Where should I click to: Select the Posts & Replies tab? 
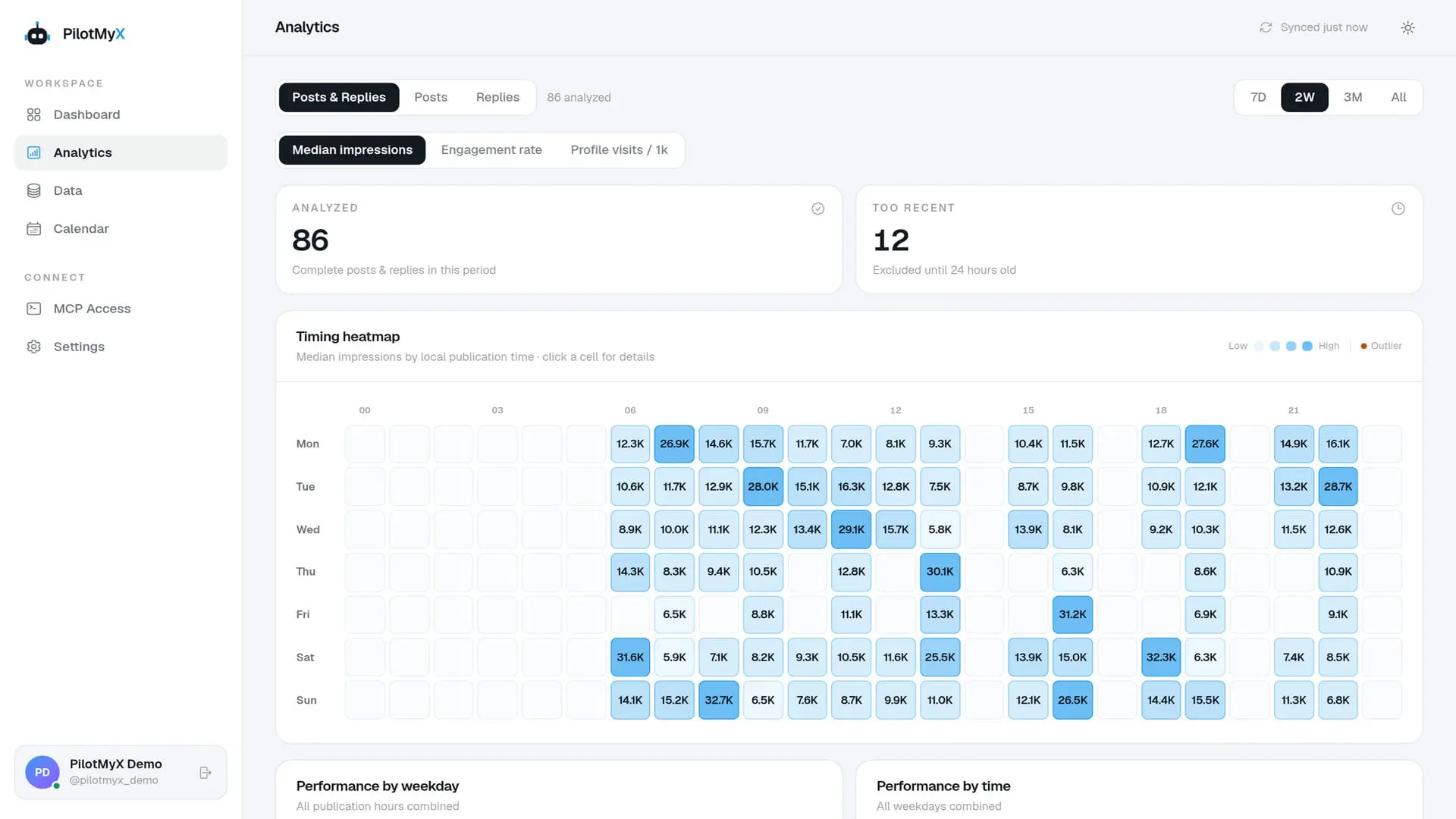(339, 97)
